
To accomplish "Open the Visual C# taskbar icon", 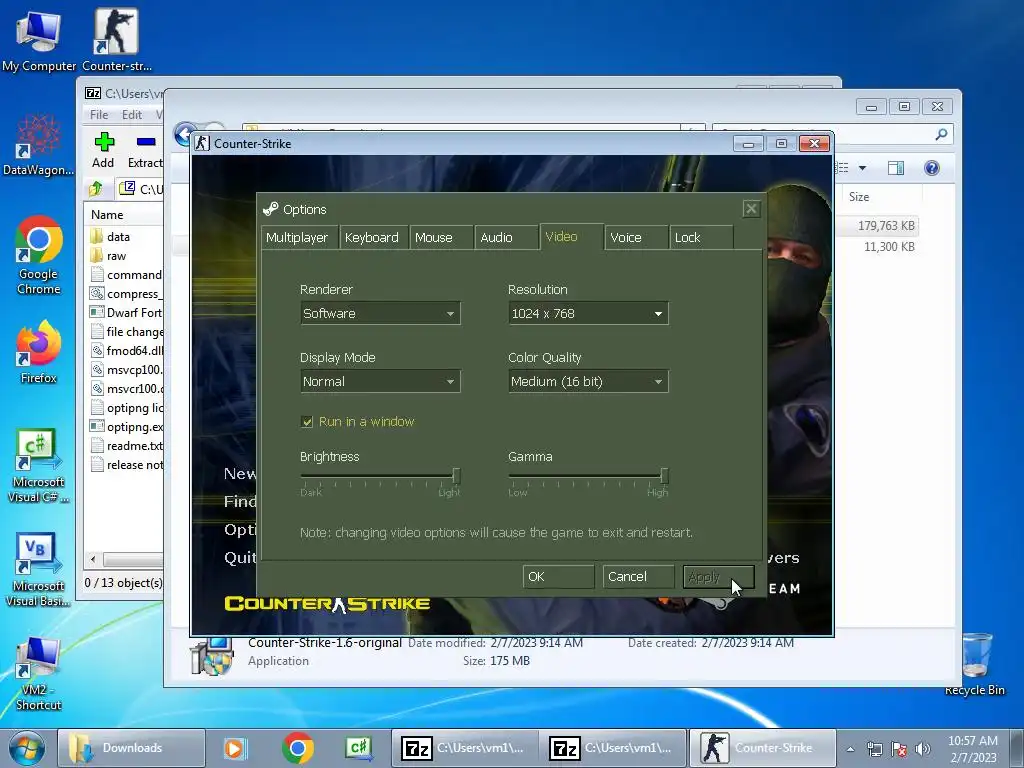I will (x=359, y=748).
